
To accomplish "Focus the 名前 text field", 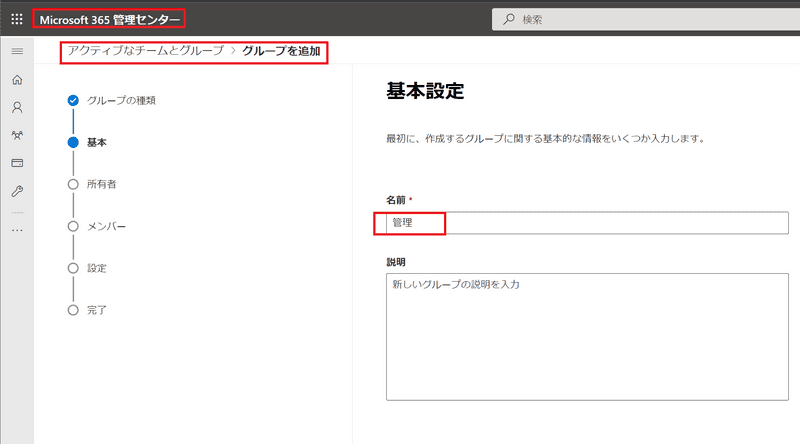I will pyautogui.click(x=586, y=222).
